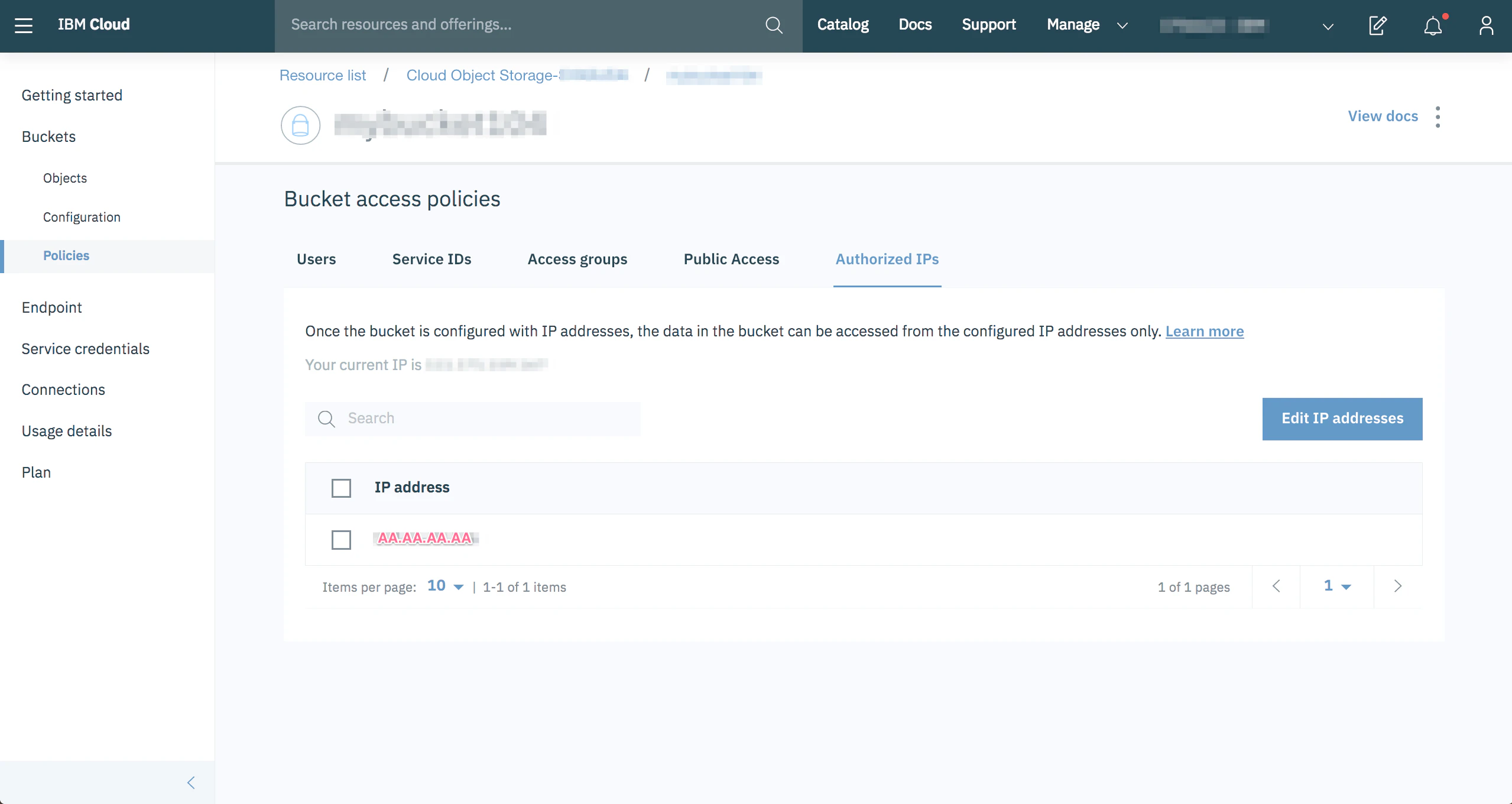Click the bucket icon next to bucket name

(x=301, y=125)
